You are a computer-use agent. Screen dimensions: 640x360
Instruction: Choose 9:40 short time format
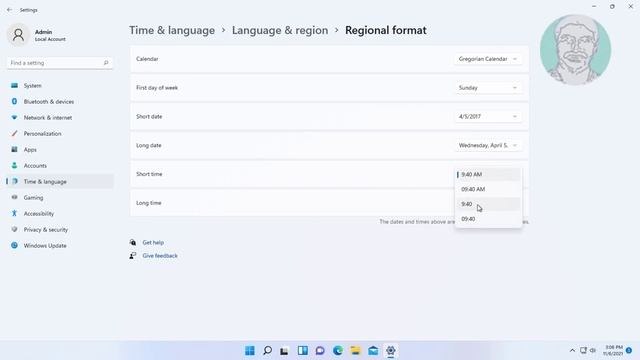488,204
